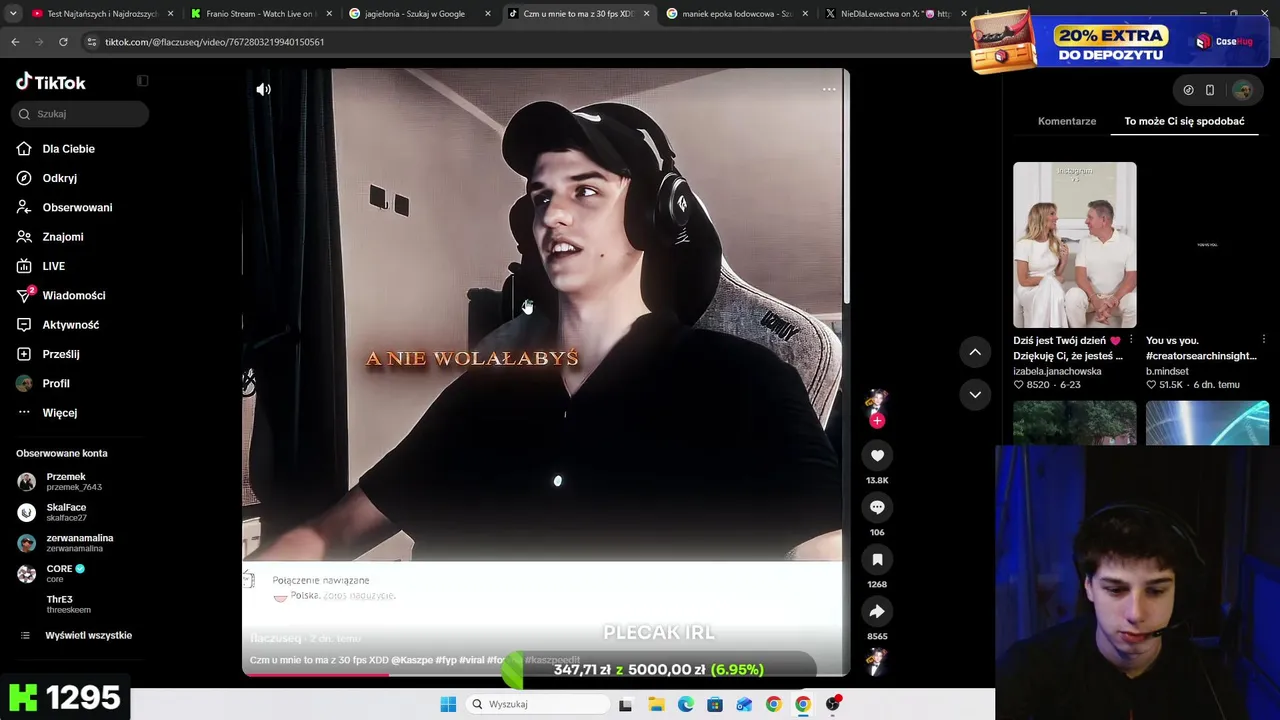Open Wiadomości inbox
This screenshot has height=720, width=1280.
click(73, 295)
